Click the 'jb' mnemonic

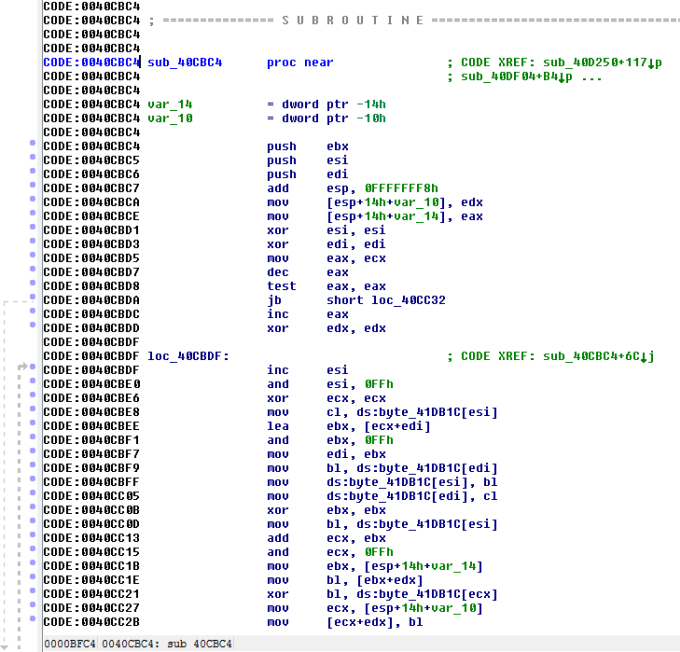pos(274,300)
